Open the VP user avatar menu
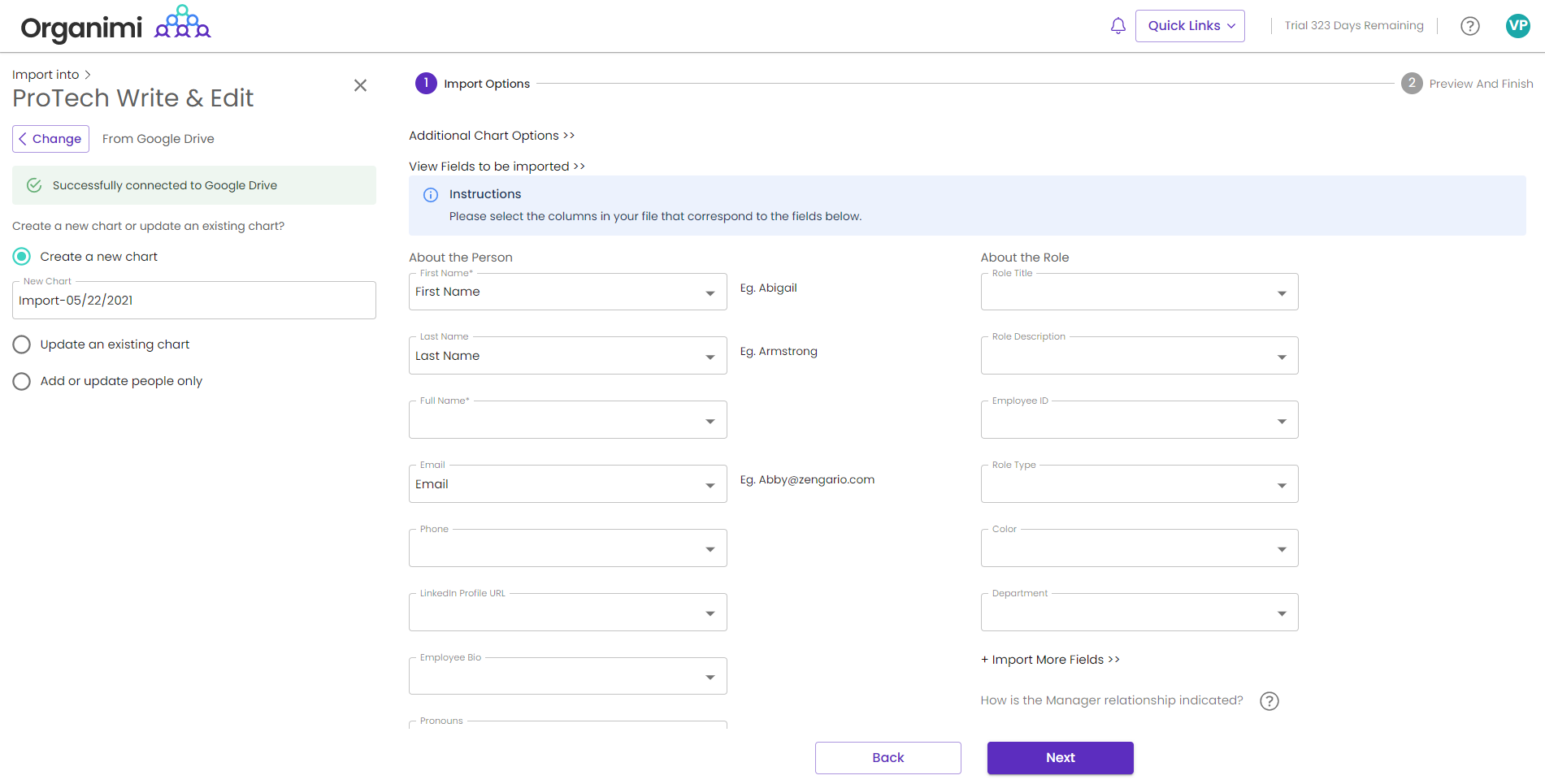This screenshot has width=1545, height=784. click(1517, 26)
